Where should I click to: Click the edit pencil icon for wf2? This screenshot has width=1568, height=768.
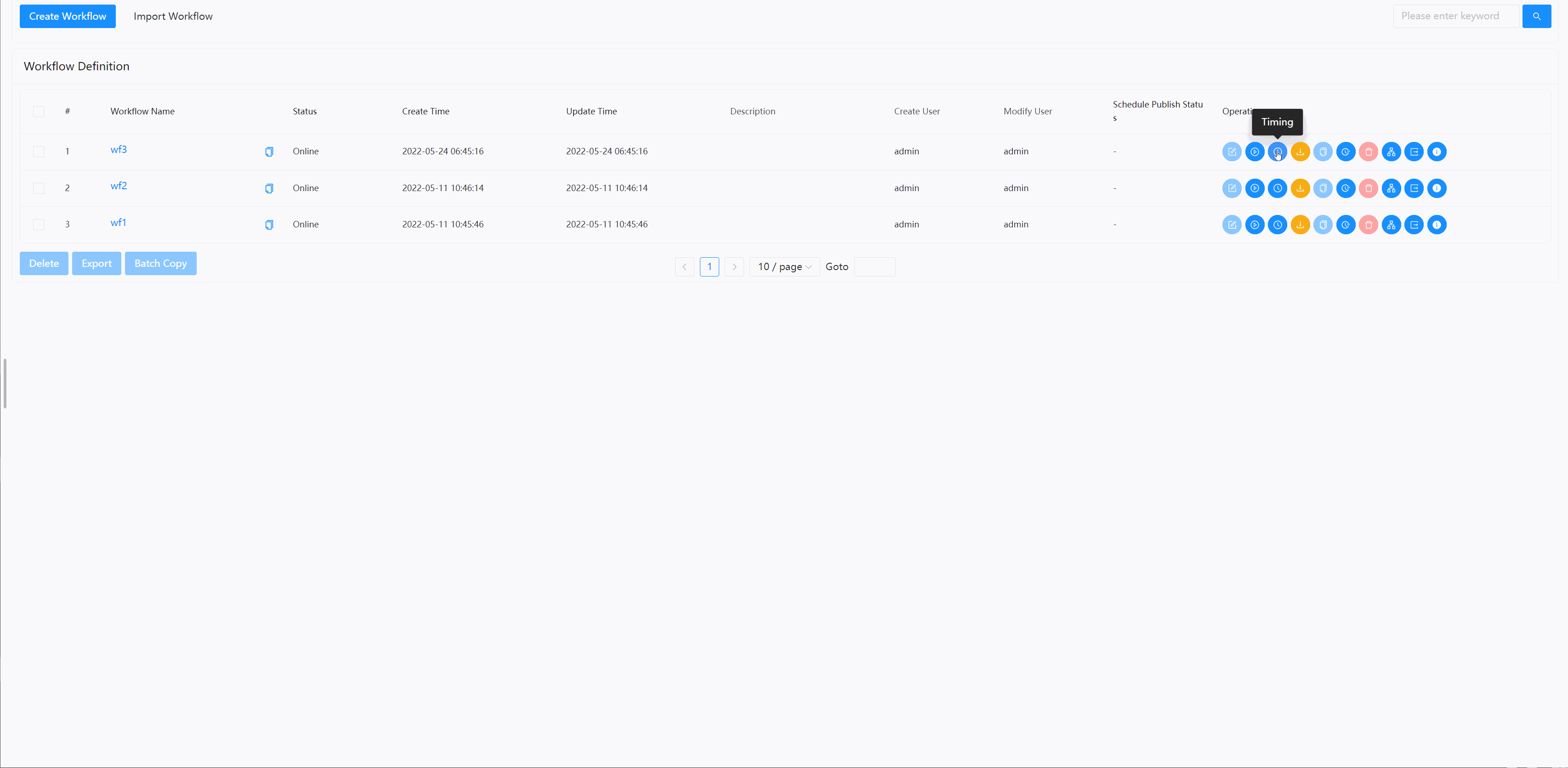(x=1232, y=188)
